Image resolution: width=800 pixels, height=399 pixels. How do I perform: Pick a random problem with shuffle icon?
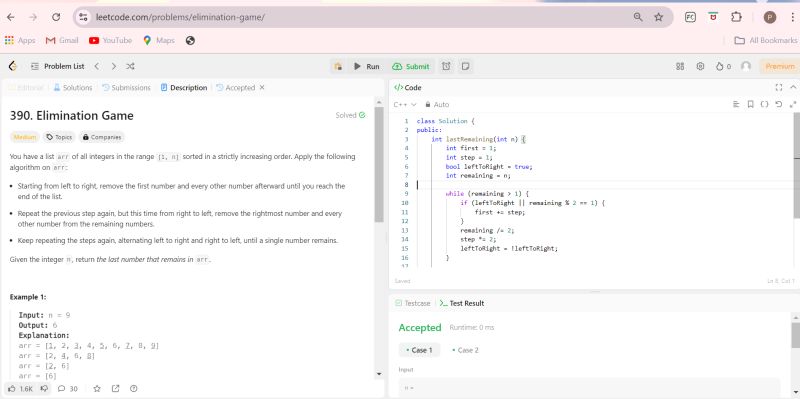pyautogui.click(x=130, y=66)
